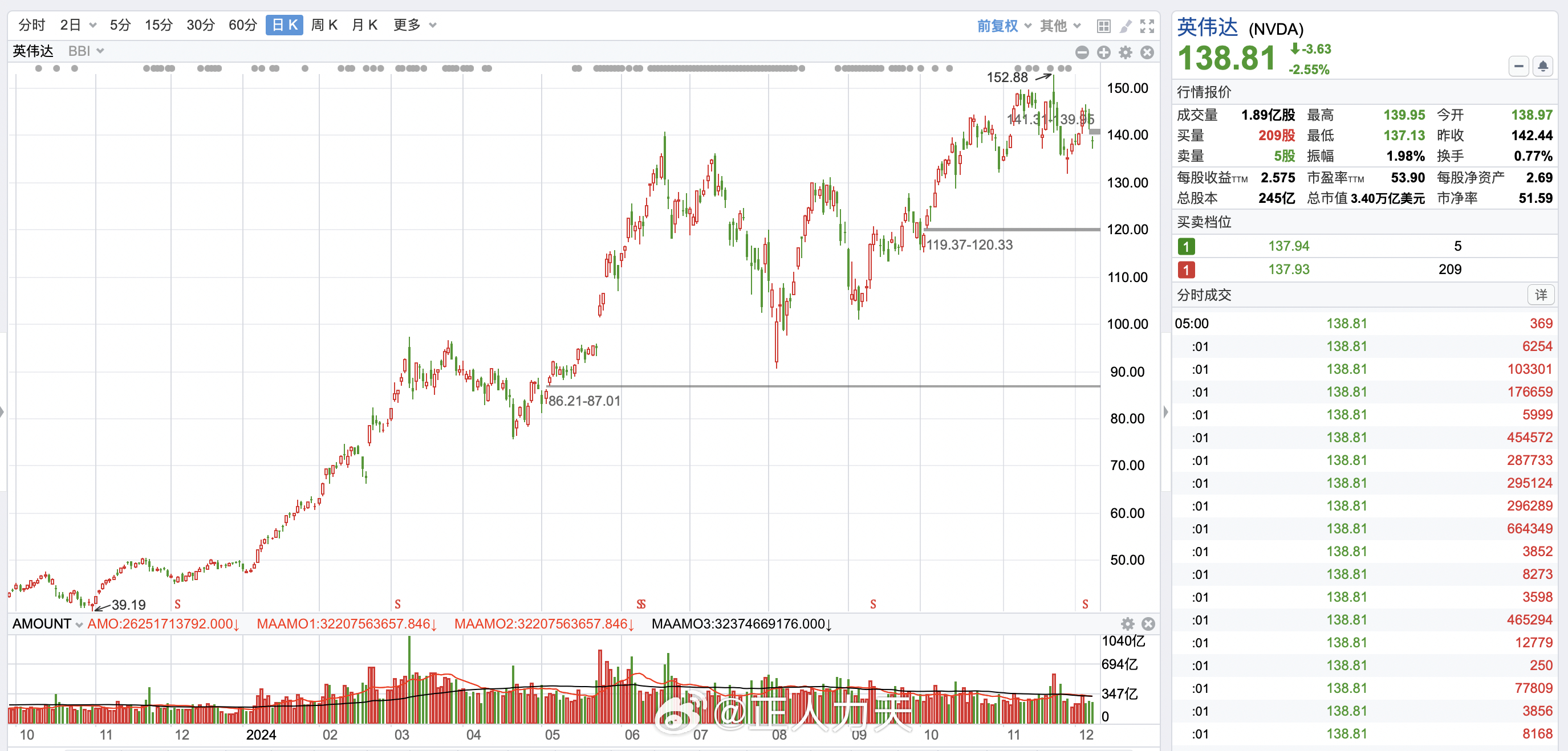The height and width of the screenshot is (751, 1568).
Task: Click the 152.88 high price annotation
Action: 1007,77
